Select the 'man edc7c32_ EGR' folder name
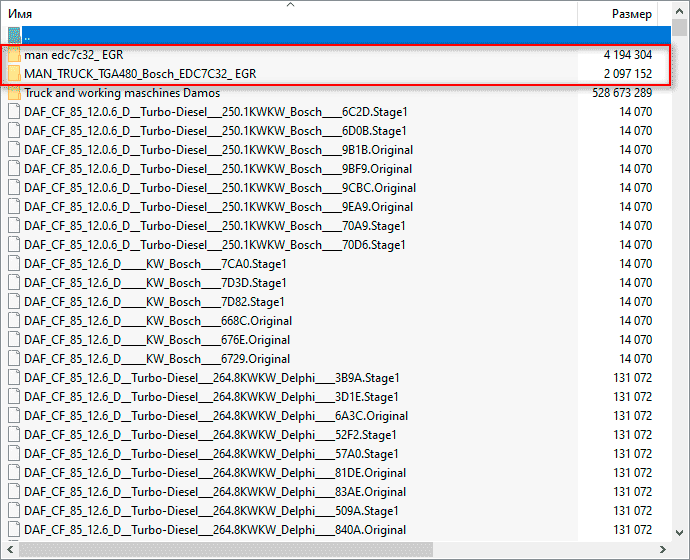This screenshot has height=560, width=690. pos(73,55)
